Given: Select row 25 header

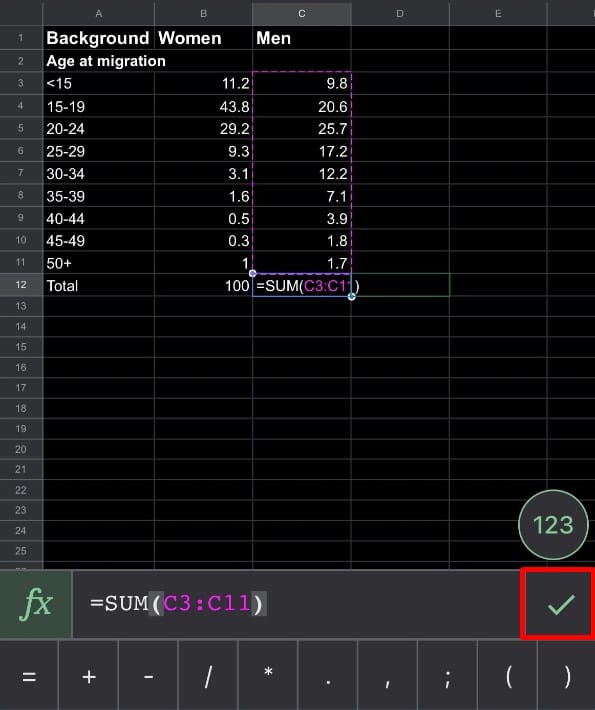Looking at the screenshot, I should click(21, 551).
